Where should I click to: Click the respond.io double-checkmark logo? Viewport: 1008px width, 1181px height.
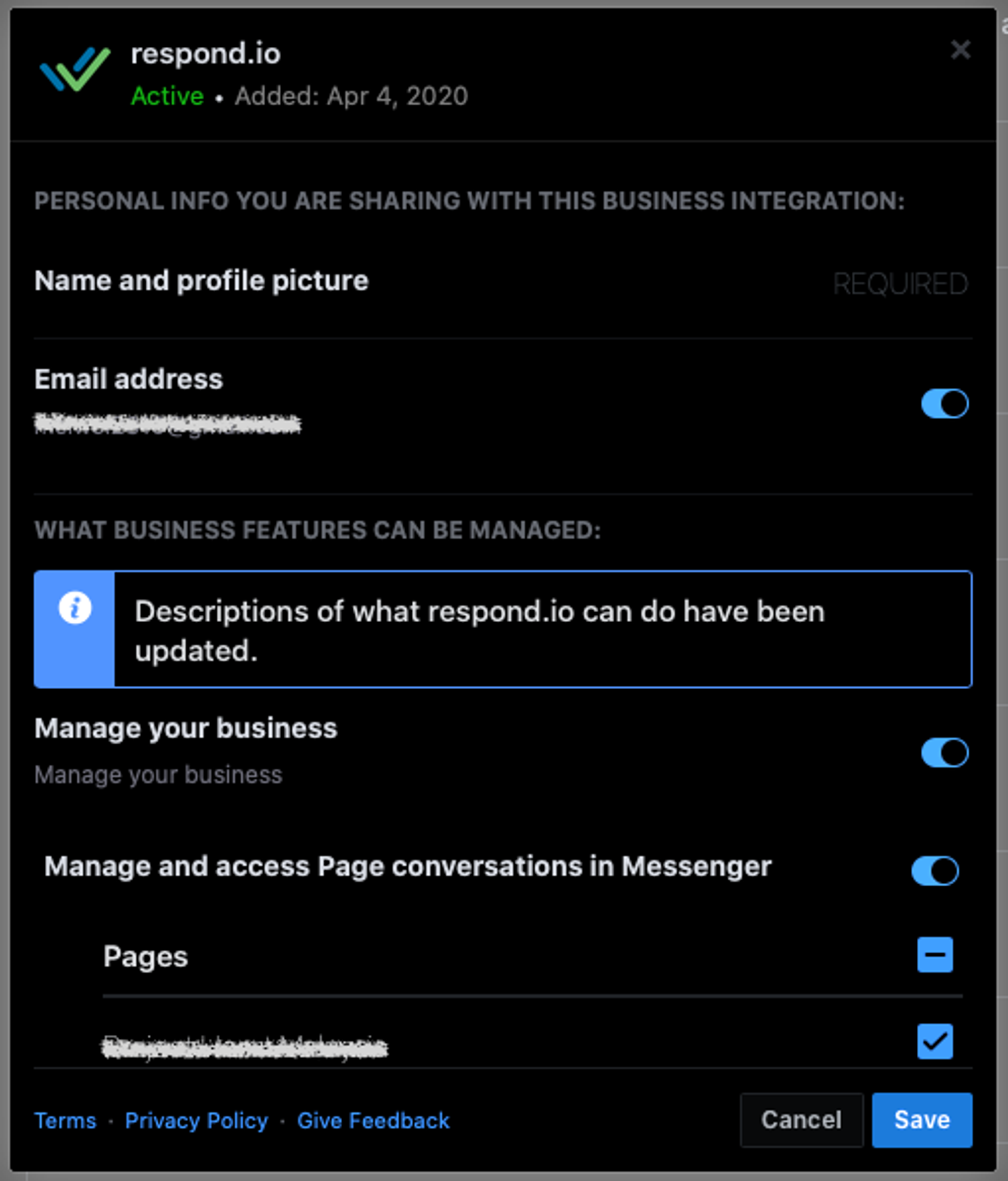[x=75, y=69]
